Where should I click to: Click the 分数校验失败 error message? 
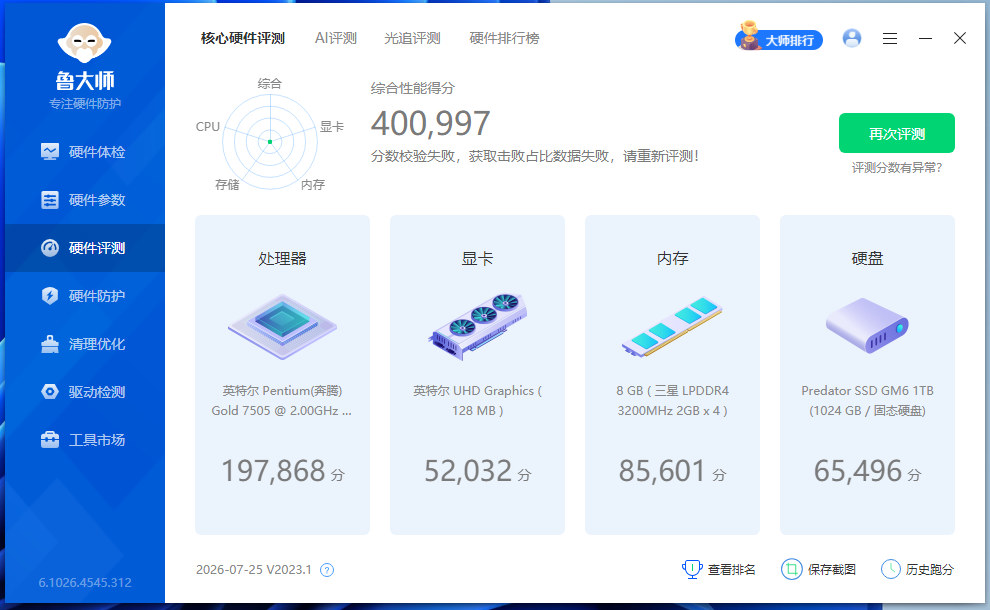(x=535, y=156)
